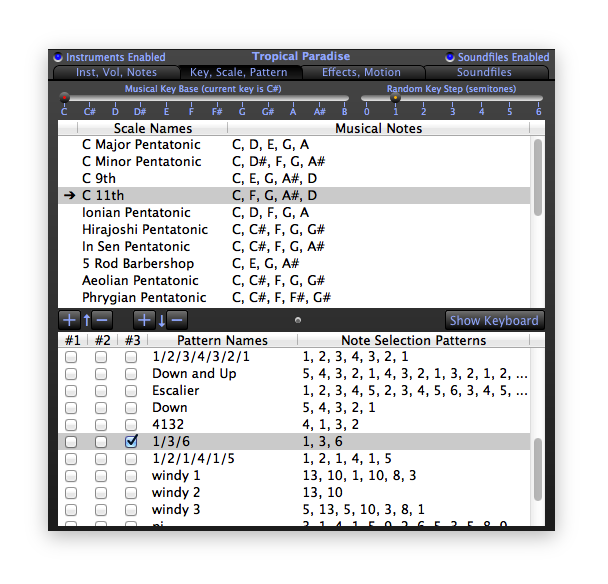The image size is (608, 584).
Task: Check #3 box for Escalier pattern
Action: pyautogui.click(x=131, y=391)
